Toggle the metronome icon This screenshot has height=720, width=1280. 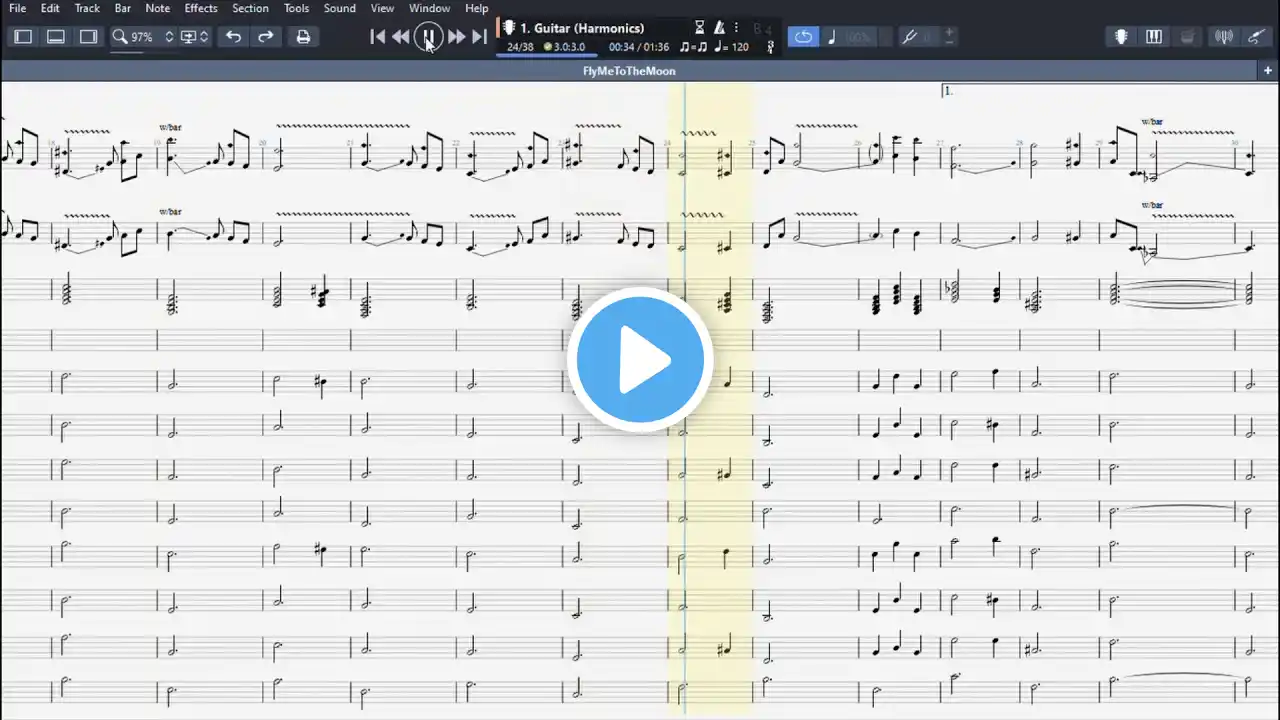(x=719, y=28)
